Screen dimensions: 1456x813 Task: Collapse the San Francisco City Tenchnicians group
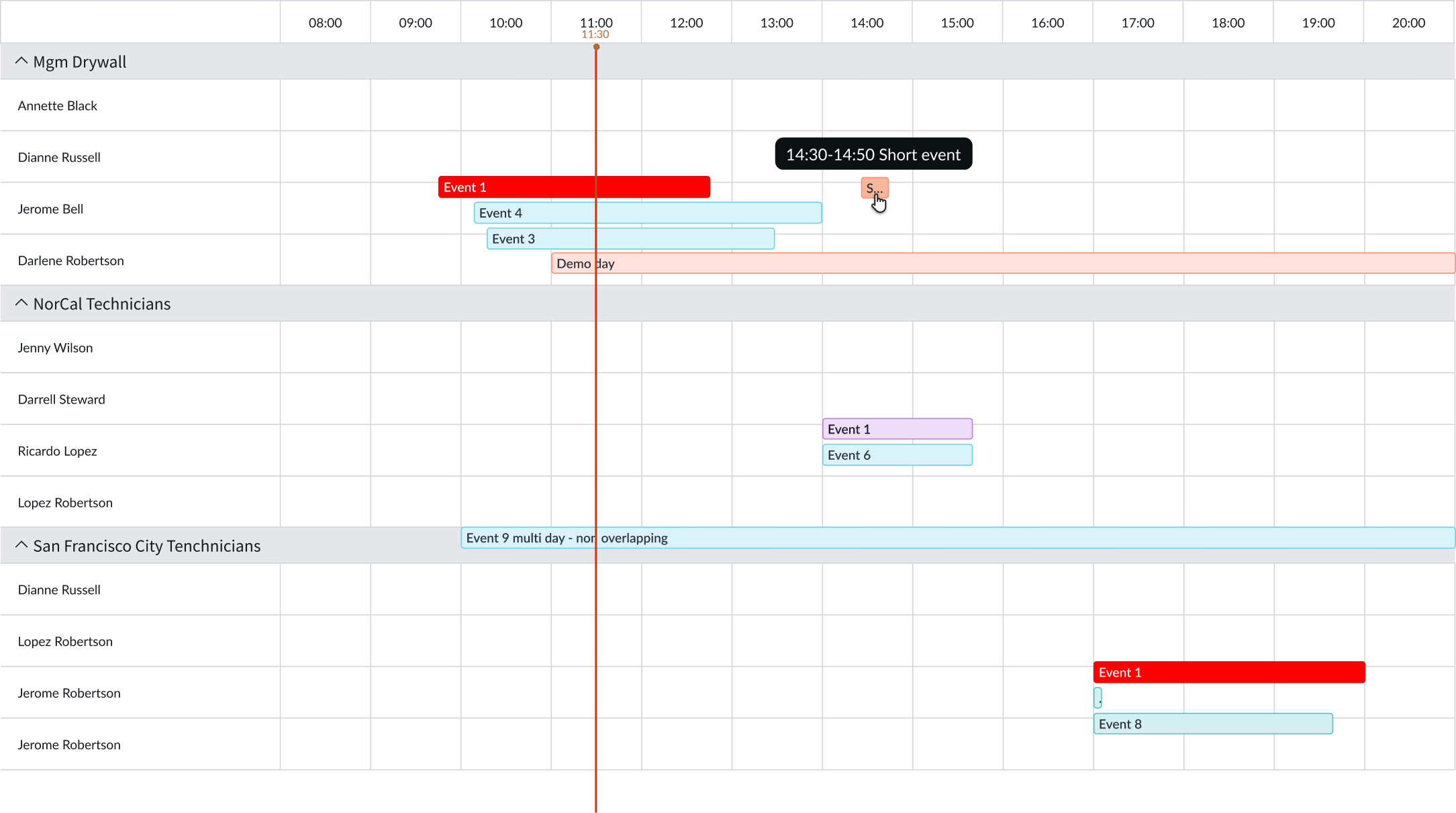tap(20, 544)
